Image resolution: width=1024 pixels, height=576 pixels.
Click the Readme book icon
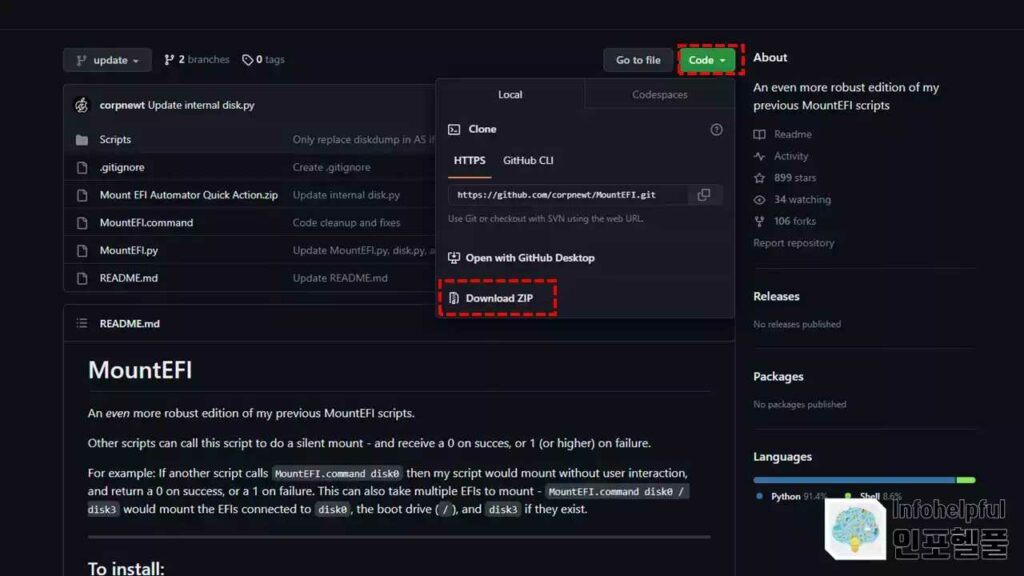click(x=760, y=135)
